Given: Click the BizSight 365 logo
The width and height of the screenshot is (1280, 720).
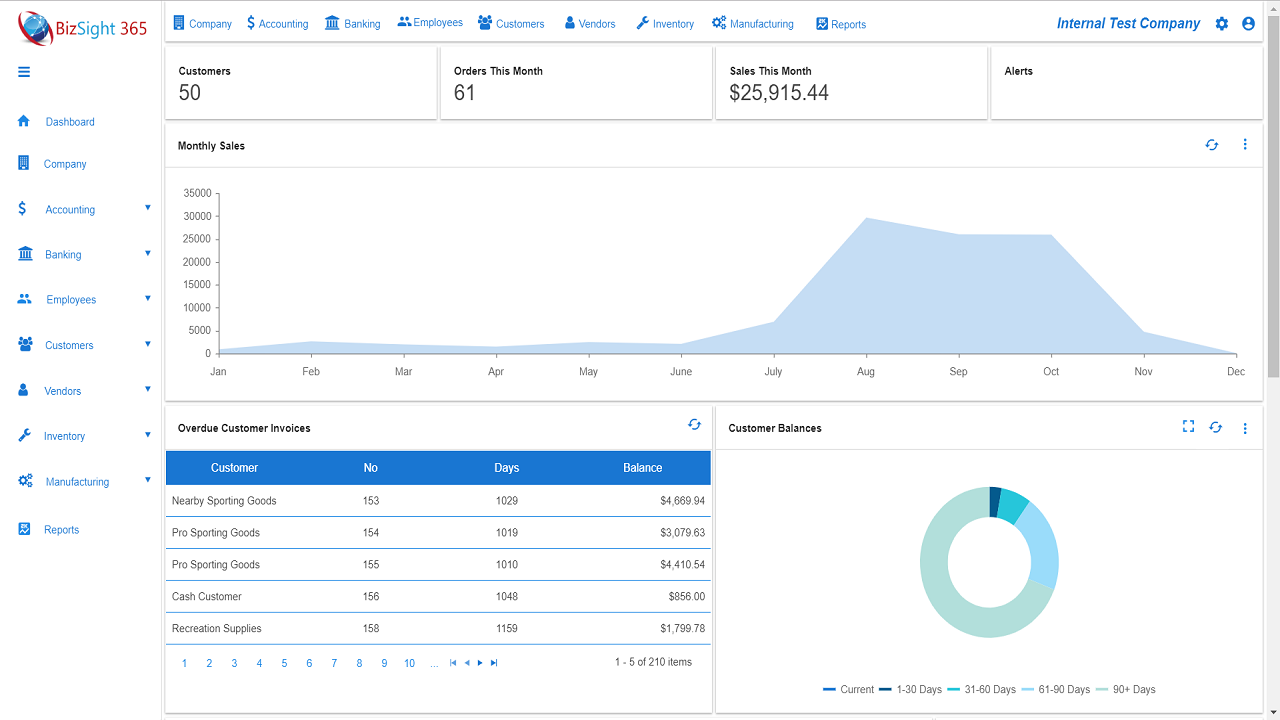Looking at the screenshot, I should [82, 29].
